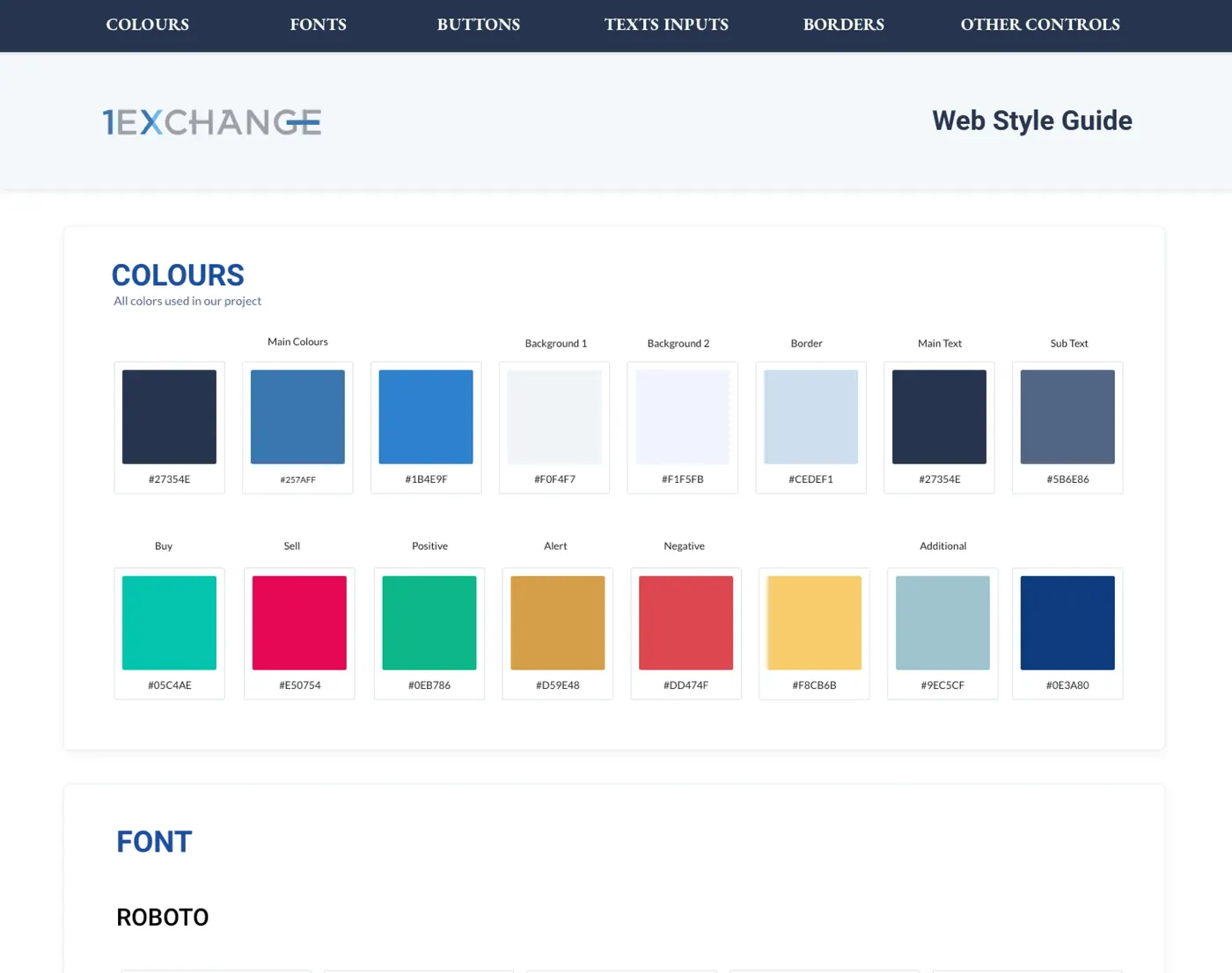This screenshot has height=973, width=1232.
Task: Click the #5B6E86 Sub Text swatch
Action: tap(1067, 417)
